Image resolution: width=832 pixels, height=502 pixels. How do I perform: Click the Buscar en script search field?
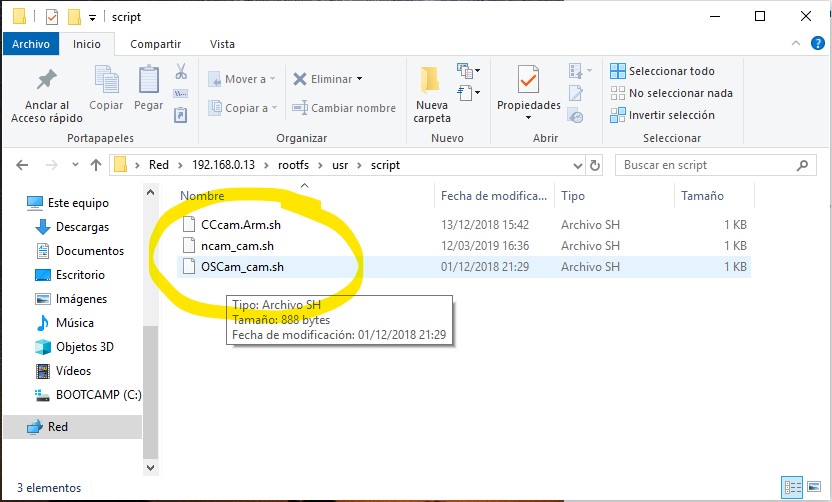point(715,165)
